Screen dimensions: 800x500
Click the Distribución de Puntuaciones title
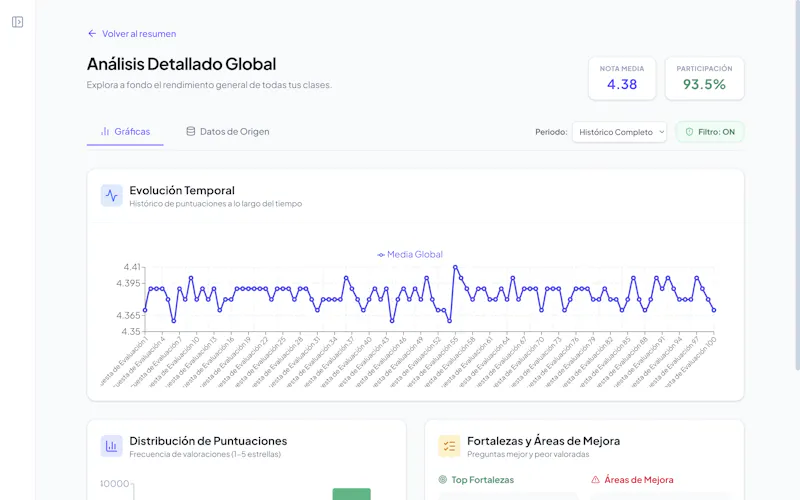tap(208, 441)
